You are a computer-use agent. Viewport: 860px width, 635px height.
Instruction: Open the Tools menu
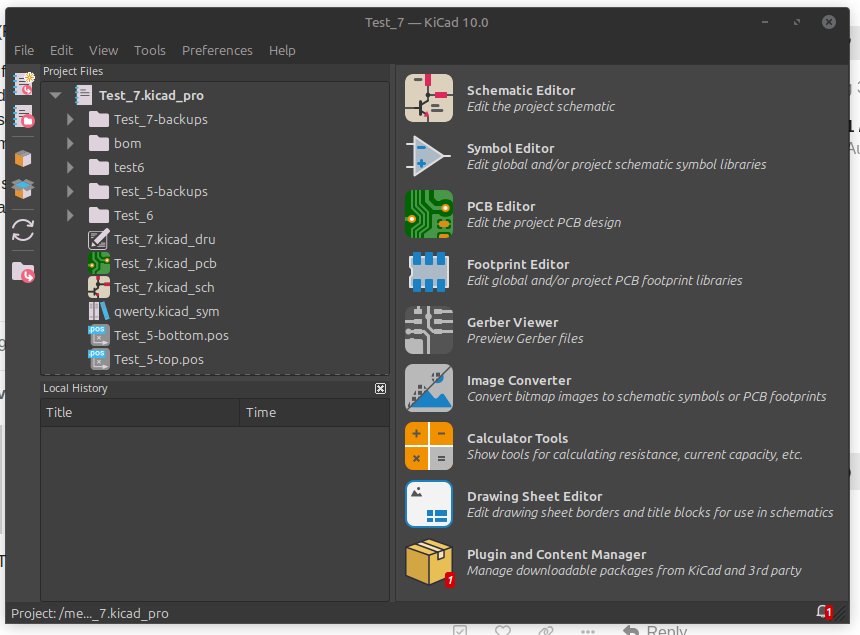coord(150,50)
